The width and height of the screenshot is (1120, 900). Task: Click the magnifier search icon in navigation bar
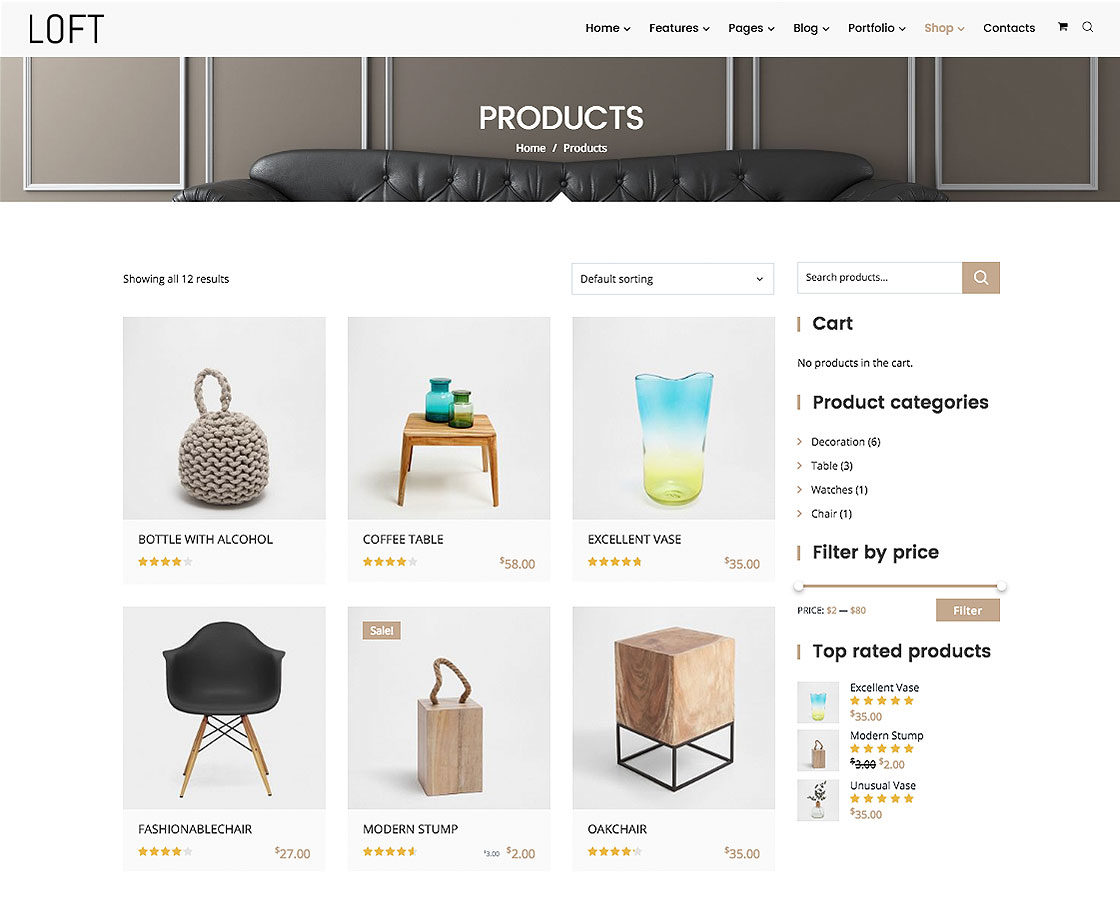click(1087, 27)
